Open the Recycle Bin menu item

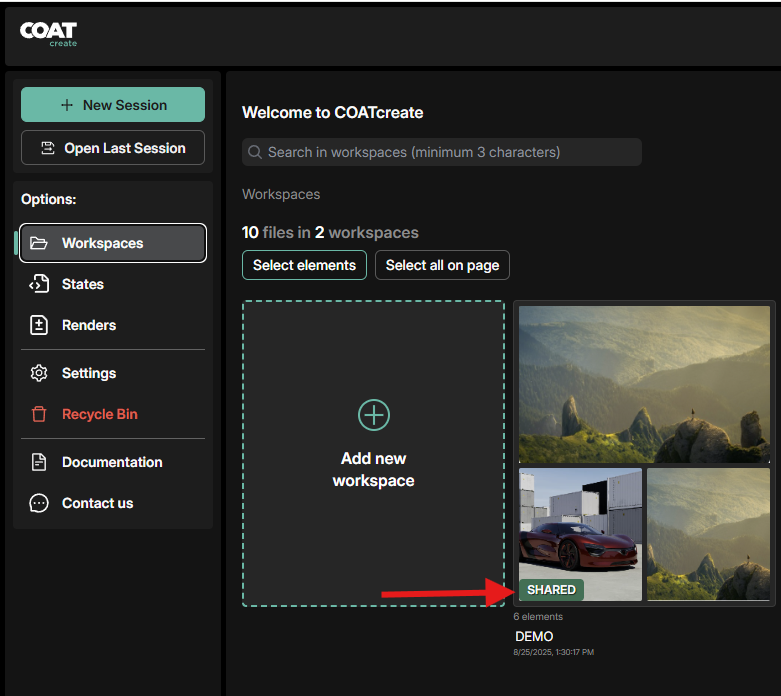click(x=99, y=414)
